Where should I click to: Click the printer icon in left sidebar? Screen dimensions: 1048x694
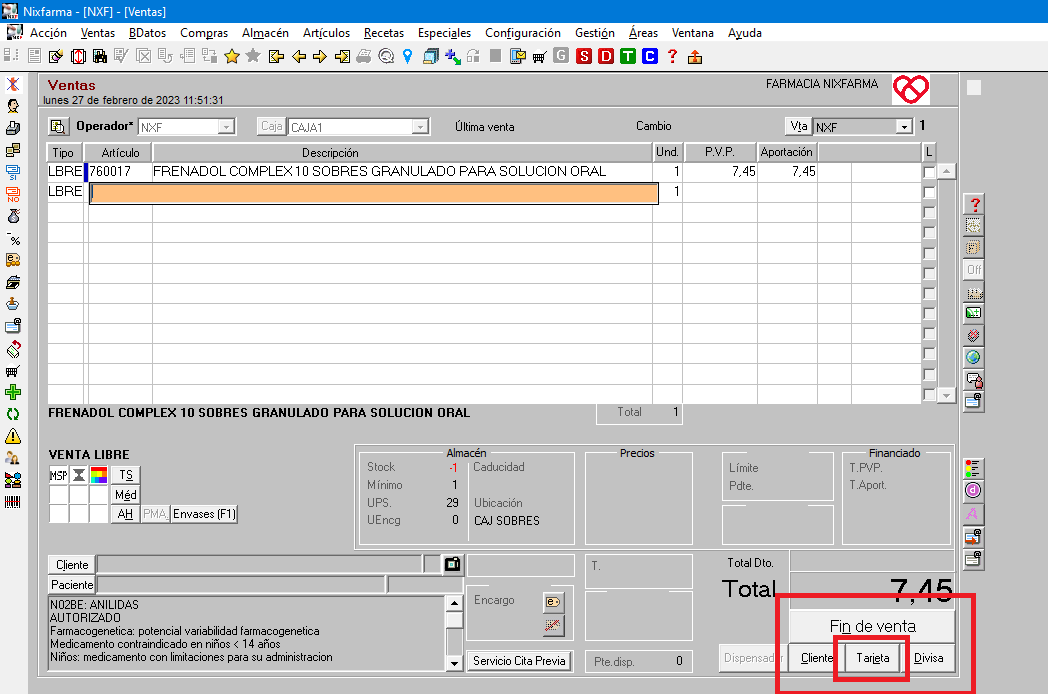pyautogui.click(x=13, y=128)
